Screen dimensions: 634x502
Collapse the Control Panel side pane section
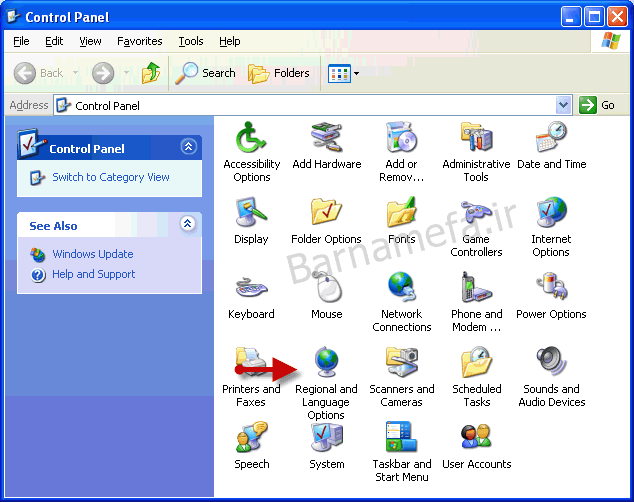188,147
